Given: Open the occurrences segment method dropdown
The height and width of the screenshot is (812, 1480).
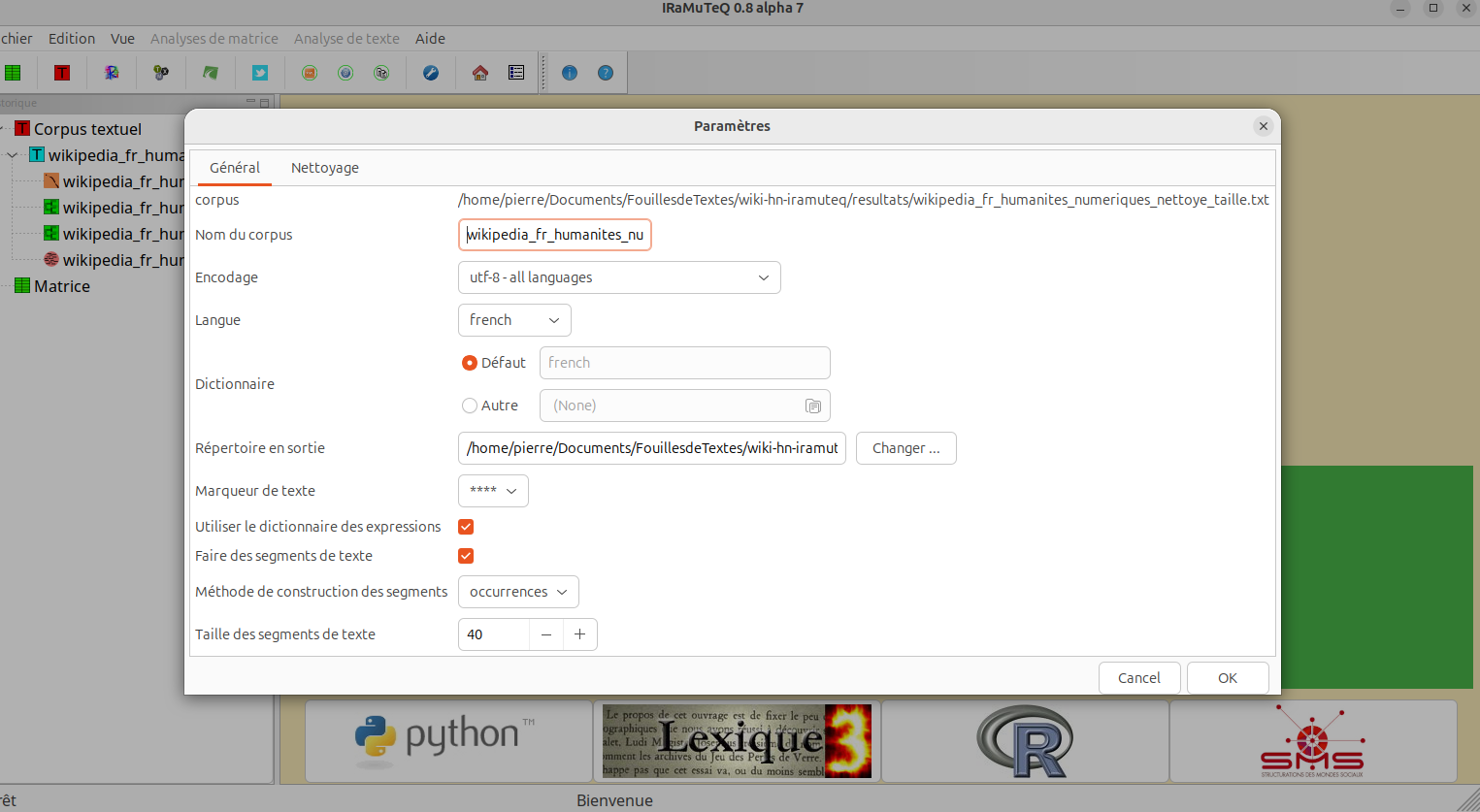Looking at the screenshot, I should (518, 592).
